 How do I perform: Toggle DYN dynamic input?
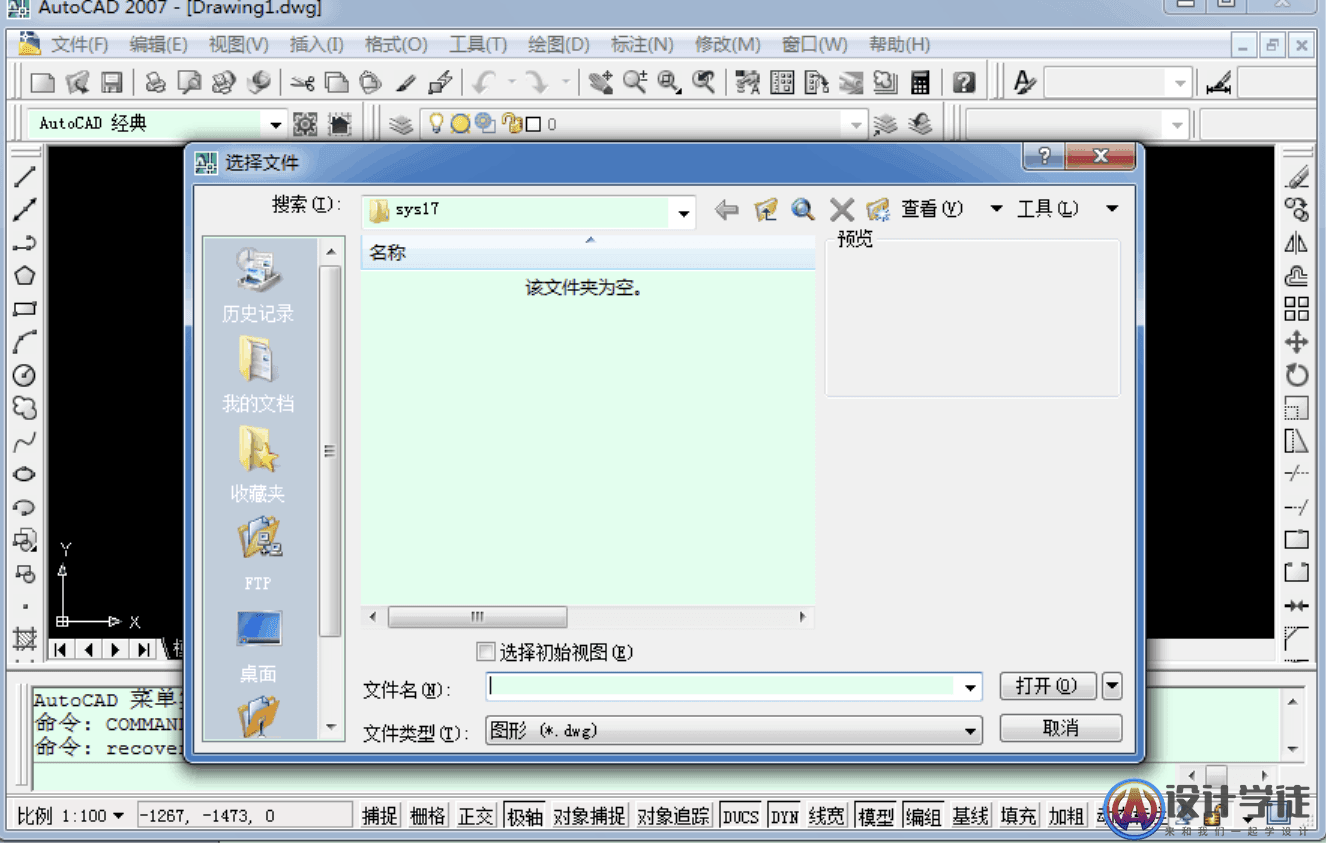pyautogui.click(x=785, y=816)
